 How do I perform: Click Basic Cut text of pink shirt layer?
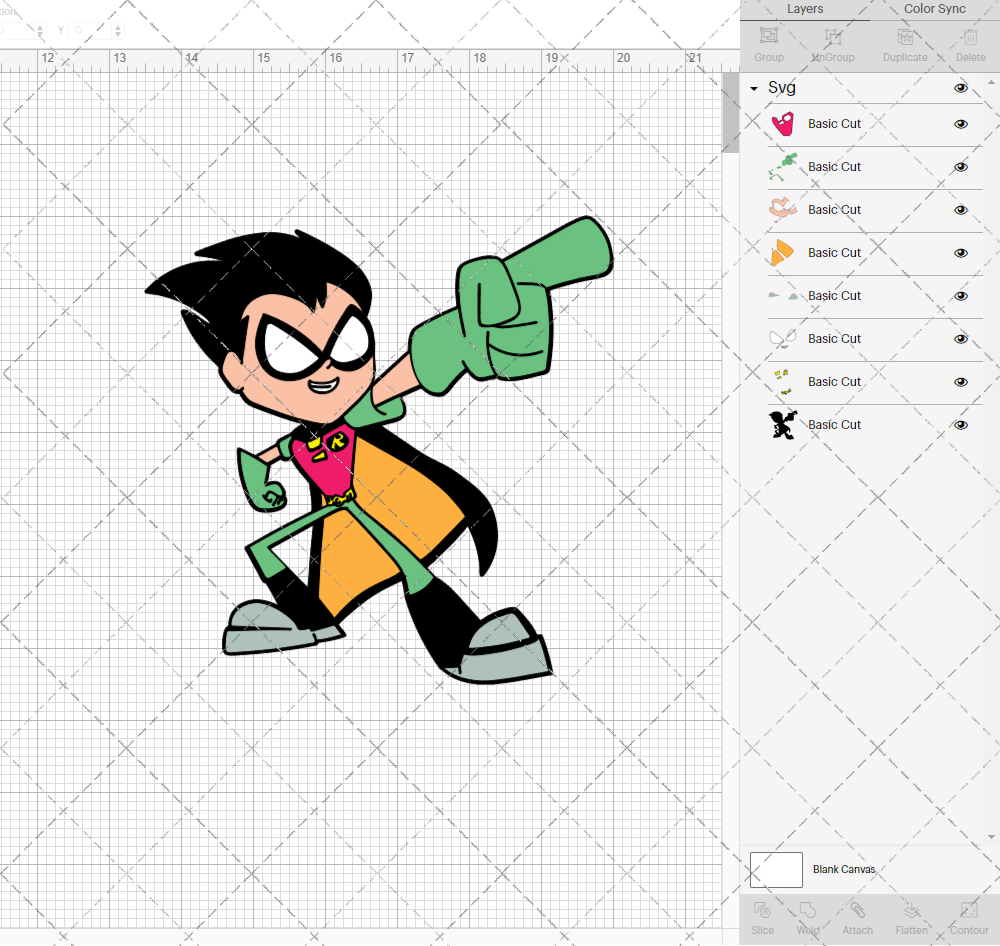pyautogui.click(x=834, y=124)
